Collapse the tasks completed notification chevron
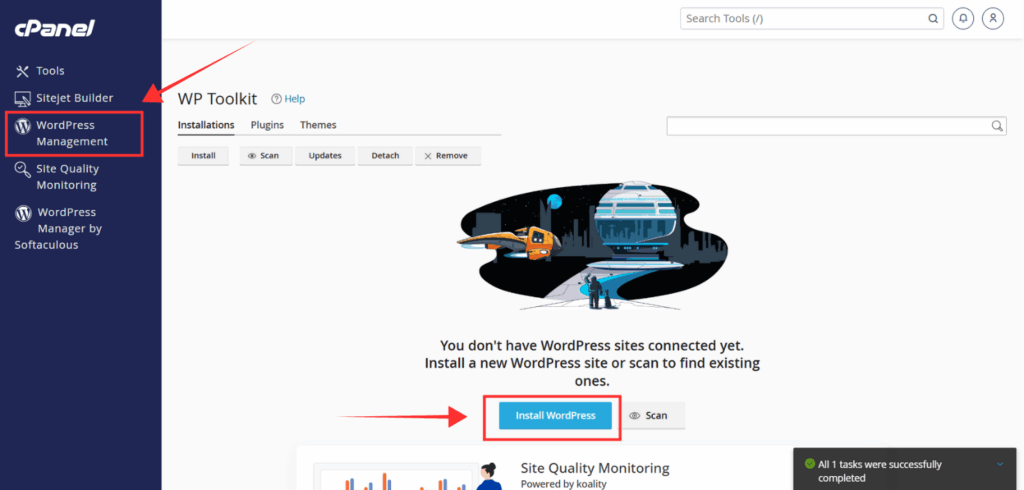1024x490 pixels. coord(1000,465)
